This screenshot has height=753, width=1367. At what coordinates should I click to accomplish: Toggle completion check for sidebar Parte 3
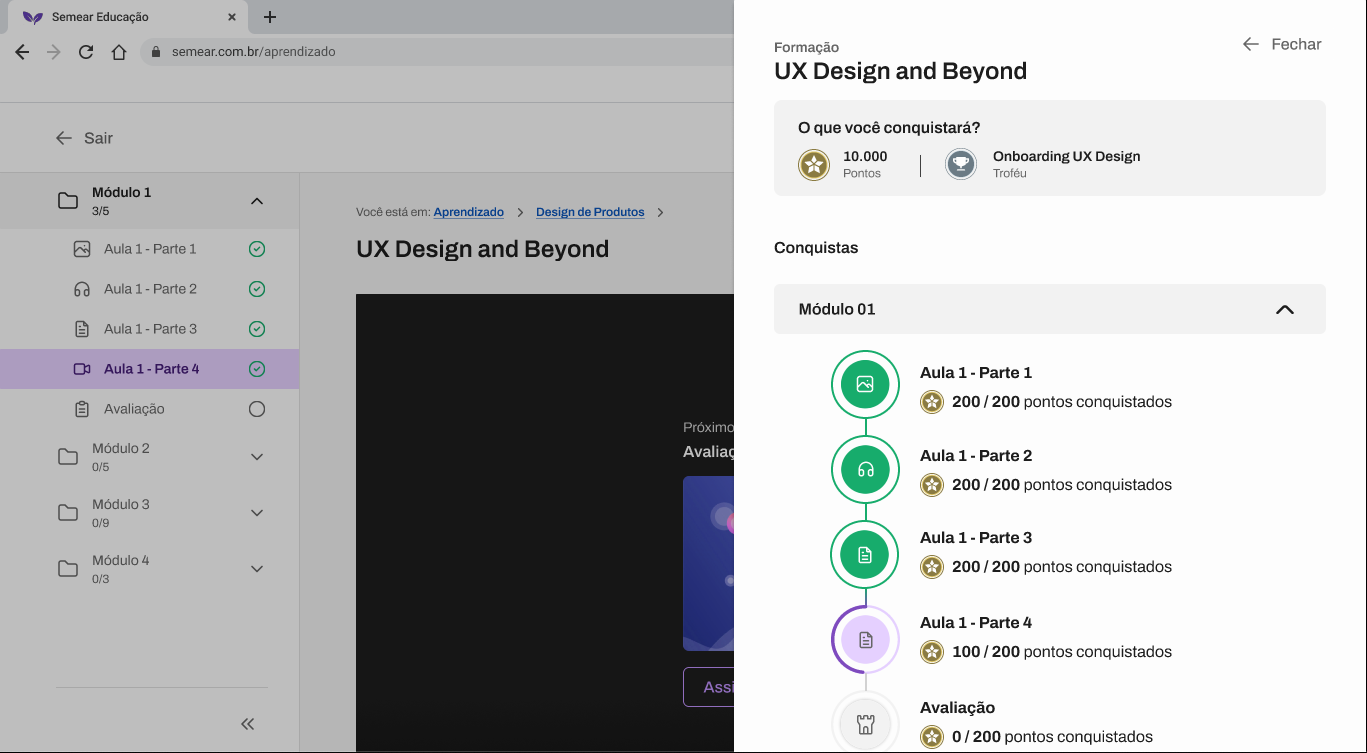click(x=257, y=329)
